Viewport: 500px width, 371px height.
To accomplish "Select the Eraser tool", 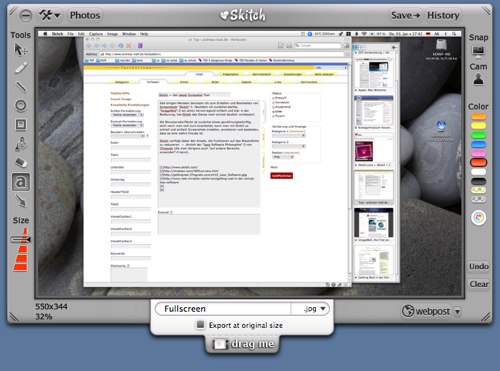I will 21,162.
